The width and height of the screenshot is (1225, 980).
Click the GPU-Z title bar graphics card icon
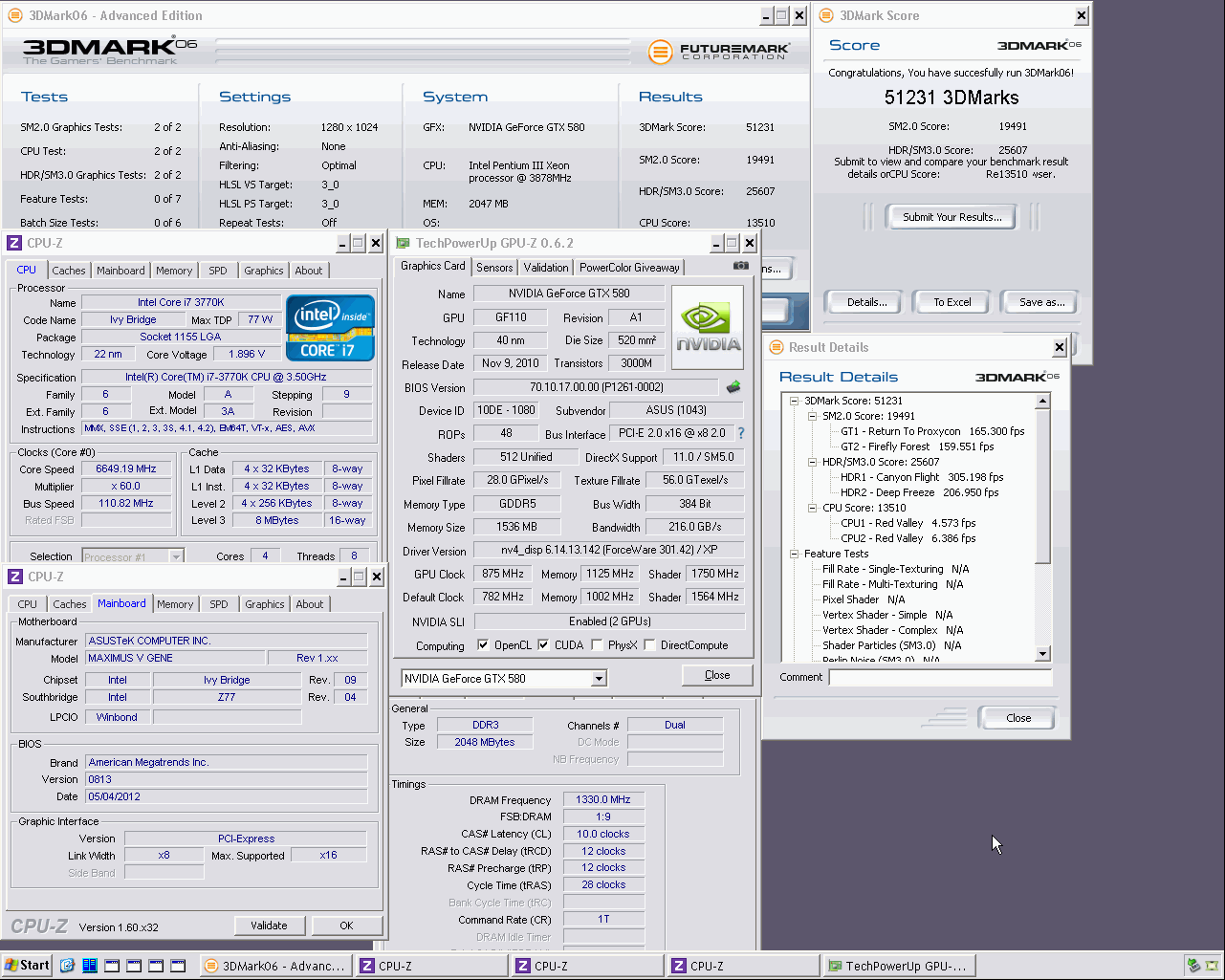click(403, 243)
